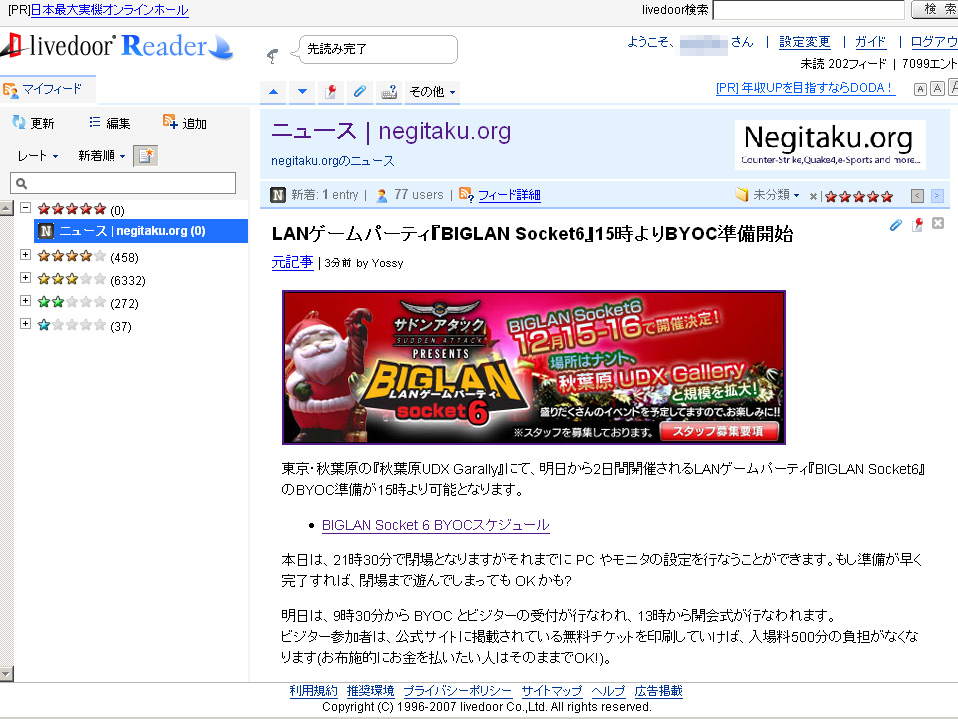Open keyboard shortcuts help icon

pyautogui.click(x=389, y=92)
